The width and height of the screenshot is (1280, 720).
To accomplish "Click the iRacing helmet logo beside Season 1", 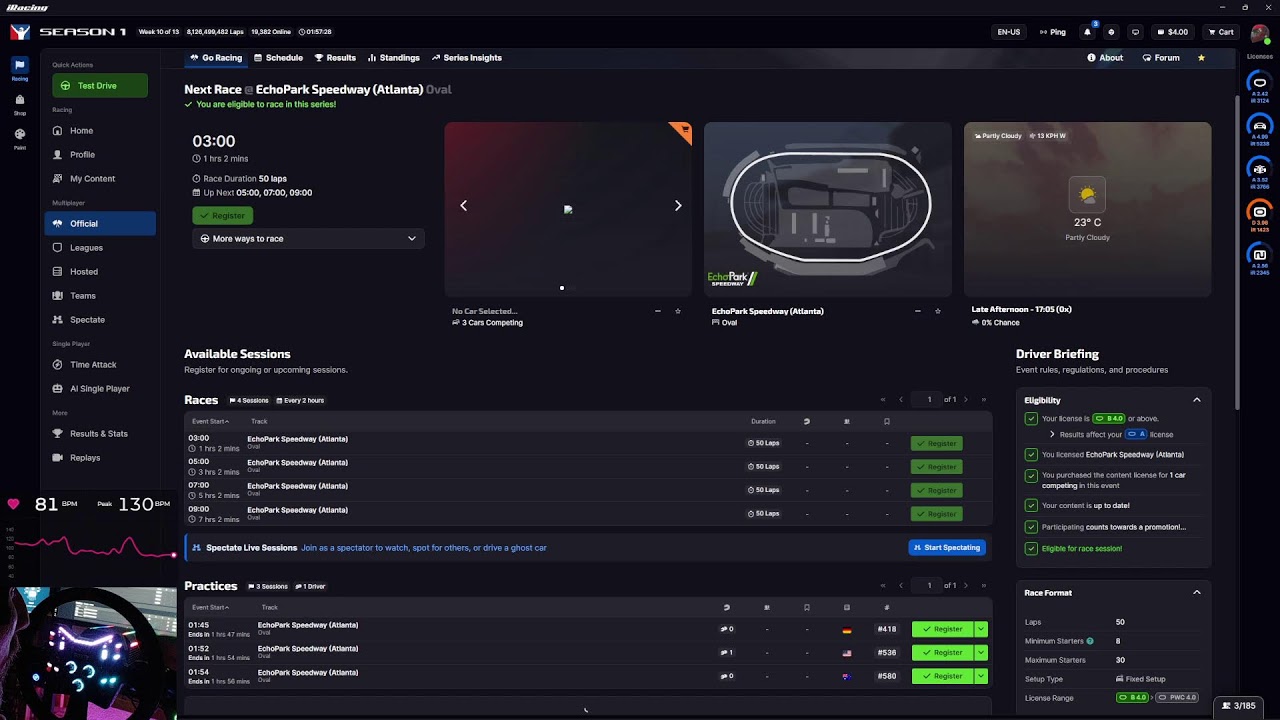I will pos(20,32).
